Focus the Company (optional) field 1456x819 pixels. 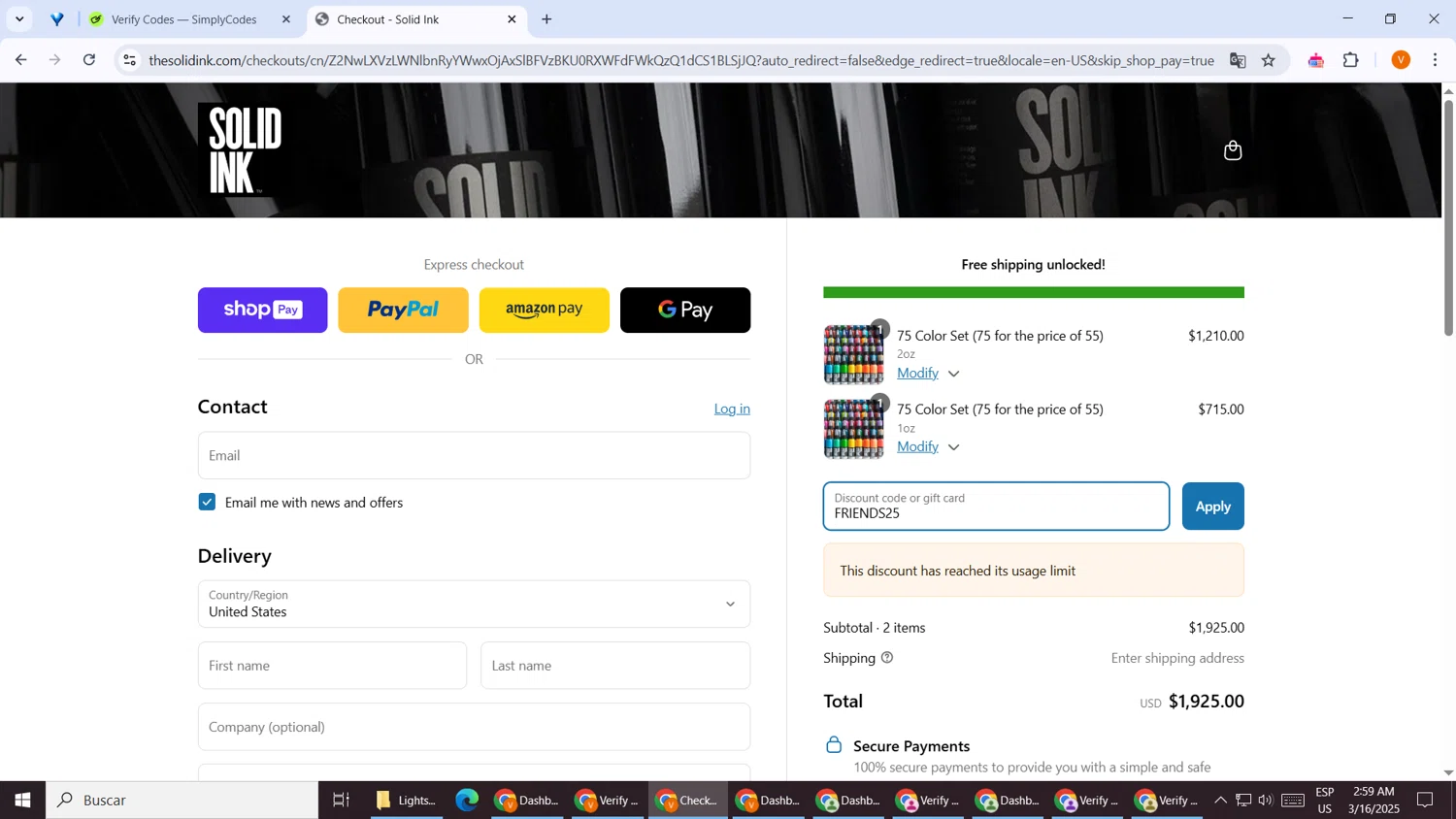[x=474, y=727]
